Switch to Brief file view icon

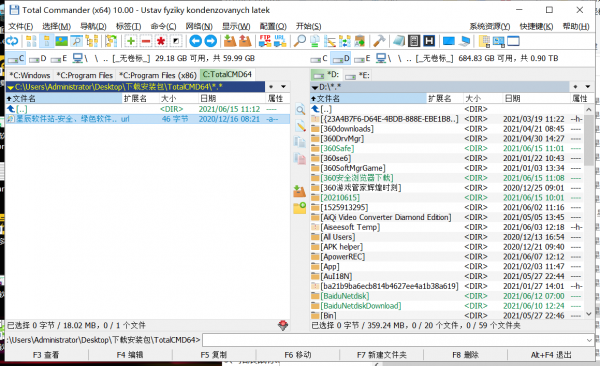pyautogui.click(x=31, y=41)
